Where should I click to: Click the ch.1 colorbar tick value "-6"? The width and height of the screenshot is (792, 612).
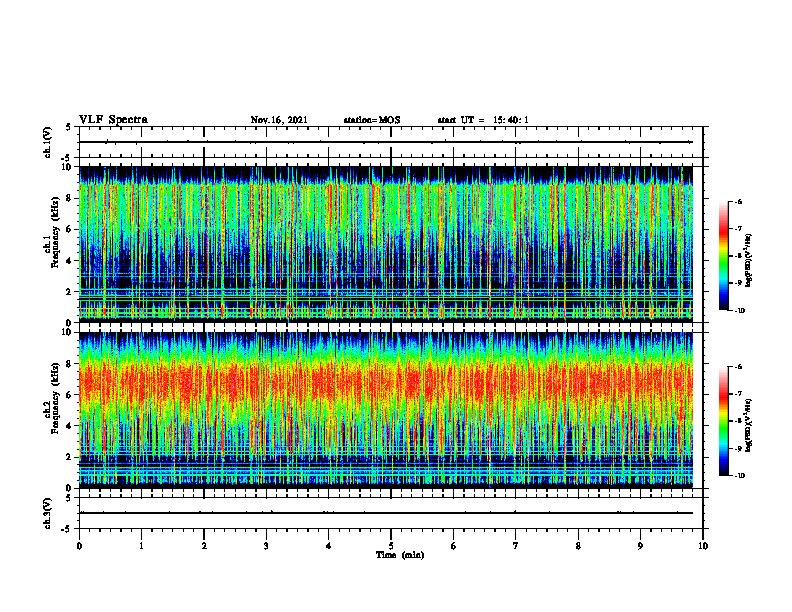(x=738, y=202)
